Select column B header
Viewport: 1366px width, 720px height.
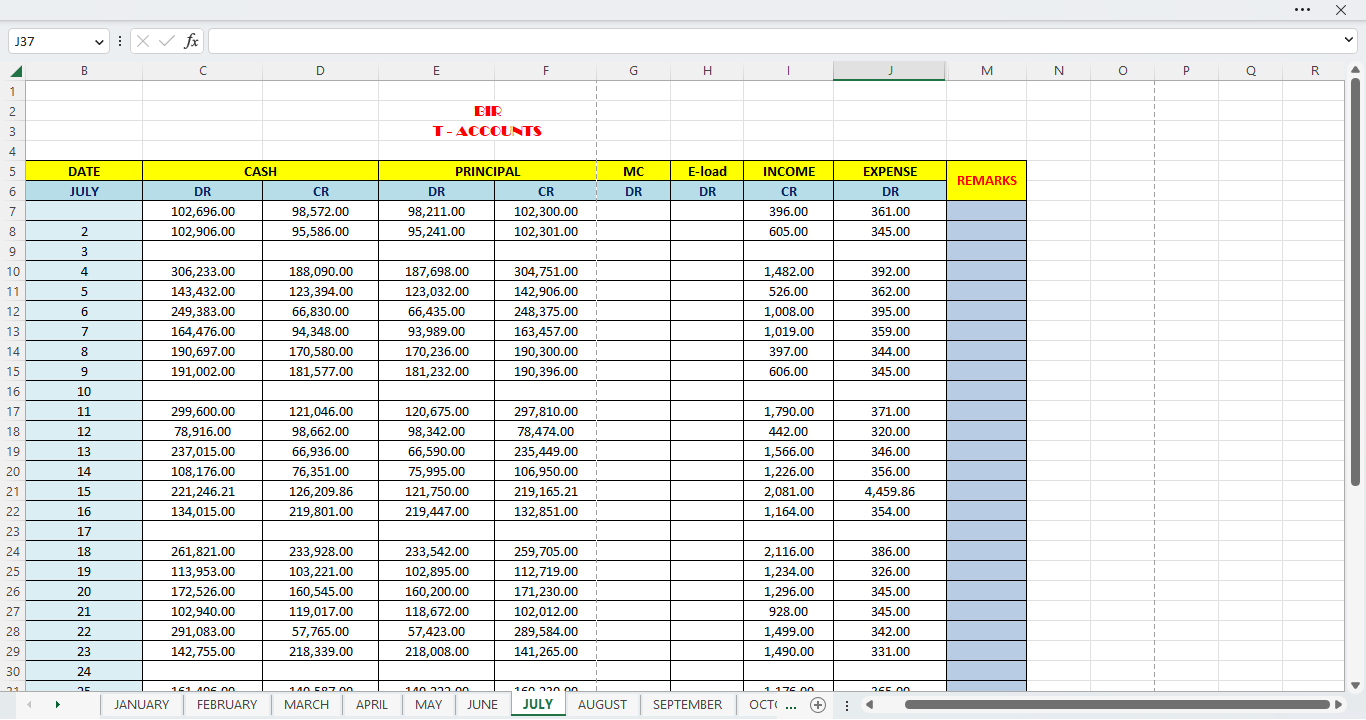coord(84,71)
